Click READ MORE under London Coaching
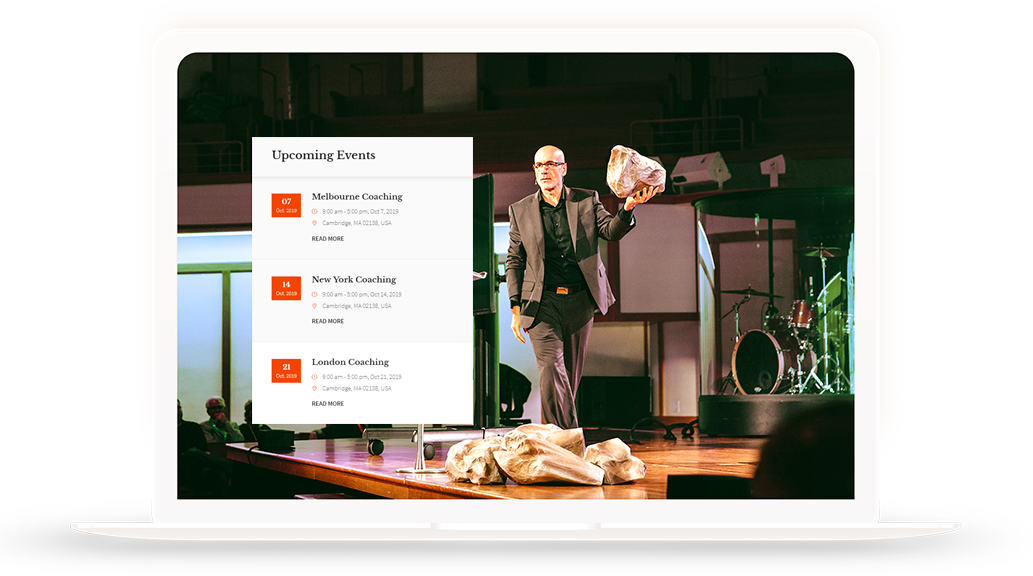This screenshot has width=1033, height=576. [x=328, y=403]
